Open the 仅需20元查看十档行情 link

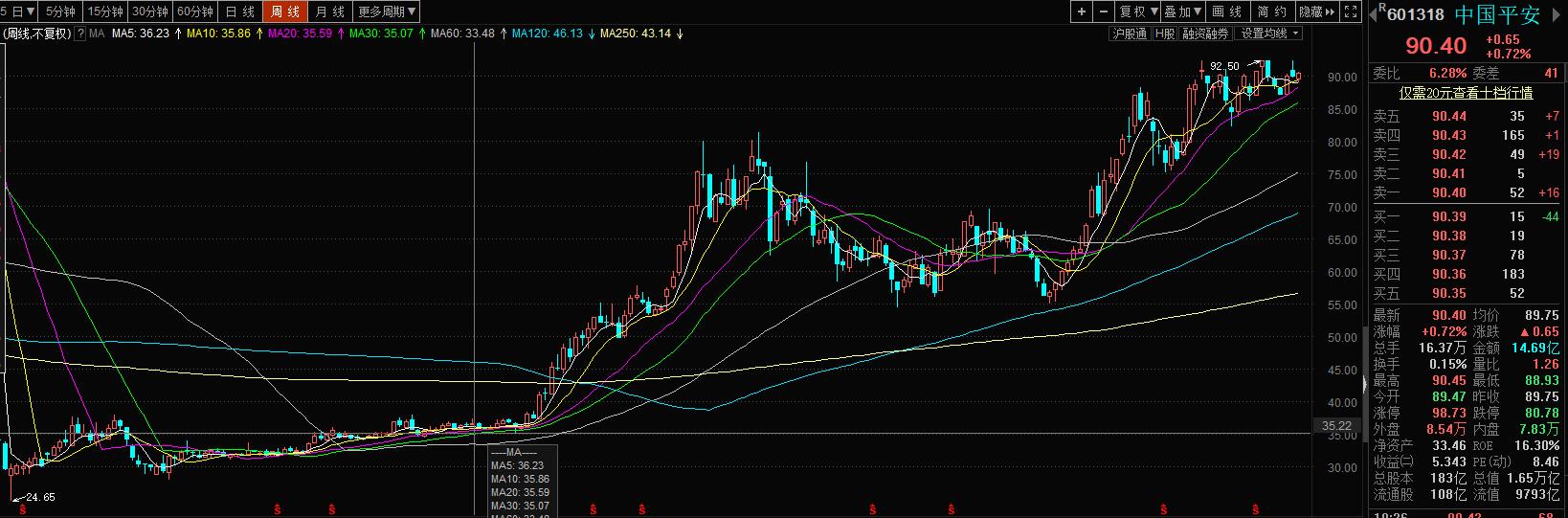pos(1466,93)
